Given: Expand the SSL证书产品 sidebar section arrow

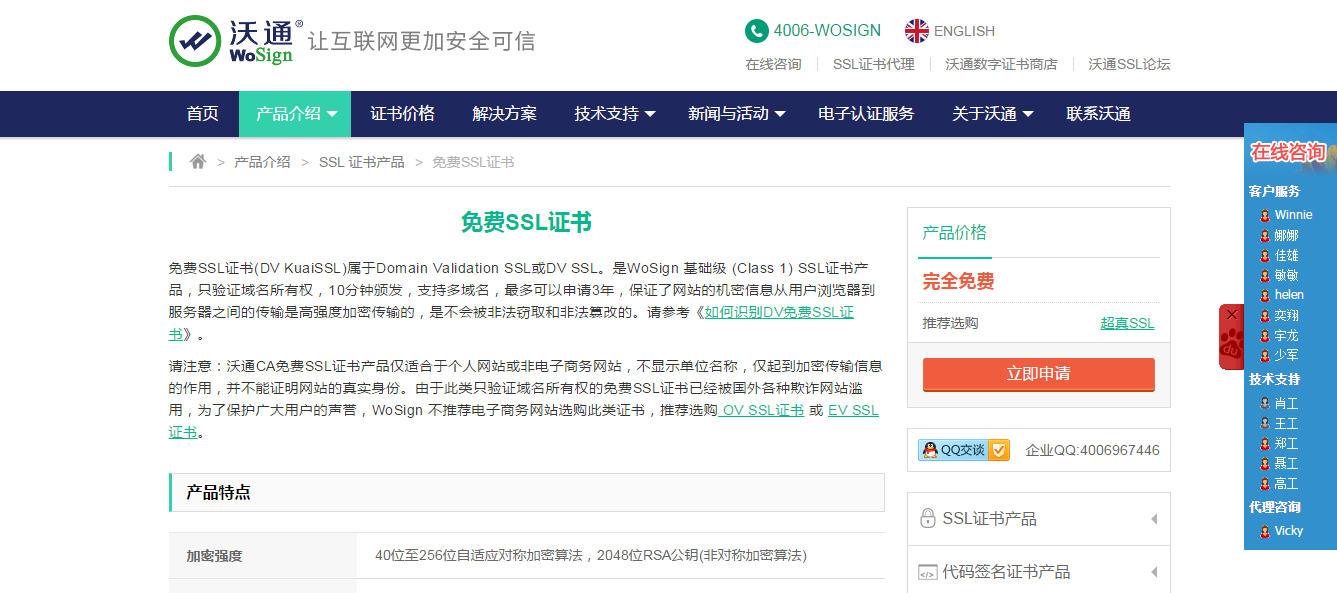Looking at the screenshot, I should pyautogui.click(x=1154, y=519).
